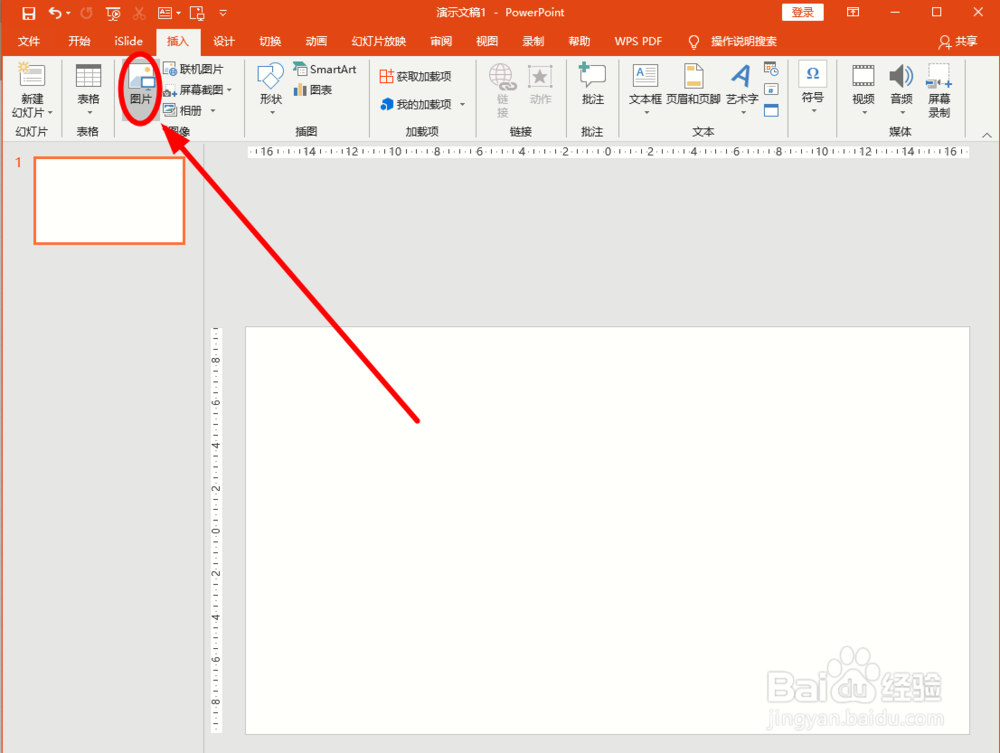This screenshot has height=753, width=1000.
Task: Open the Customize Quick Access Toolbar dropdown
Action: (x=223, y=13)
